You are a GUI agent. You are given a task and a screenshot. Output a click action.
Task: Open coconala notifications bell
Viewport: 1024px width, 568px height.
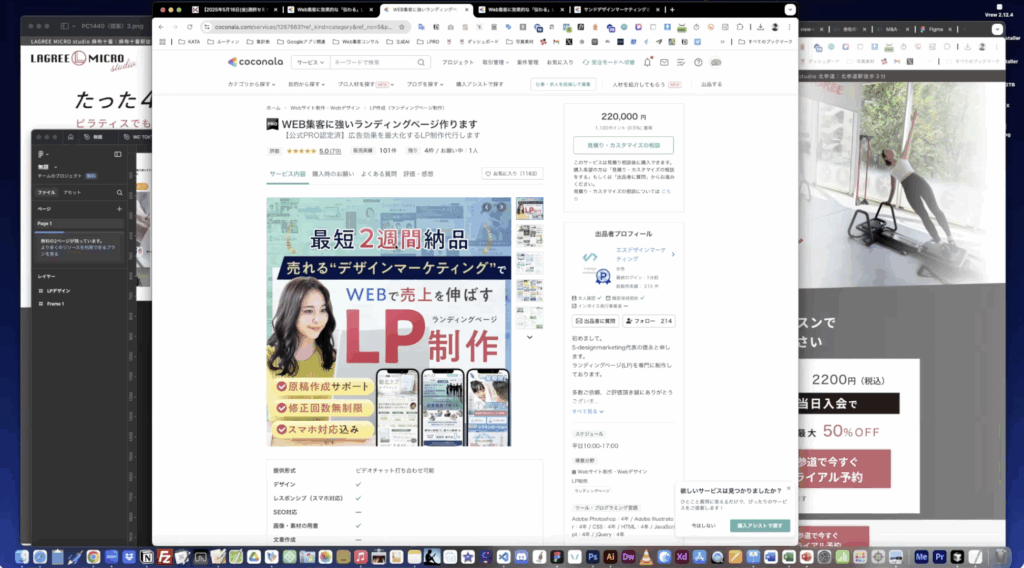647,62
